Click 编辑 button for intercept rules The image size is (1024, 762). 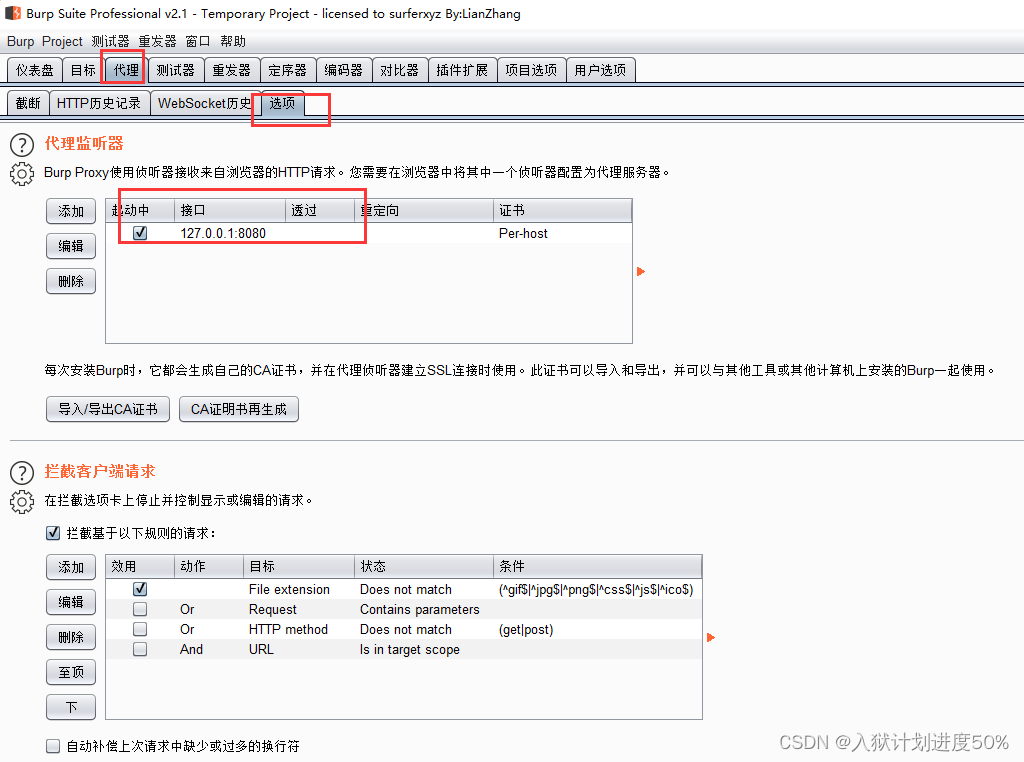click(x=71, y=602)
